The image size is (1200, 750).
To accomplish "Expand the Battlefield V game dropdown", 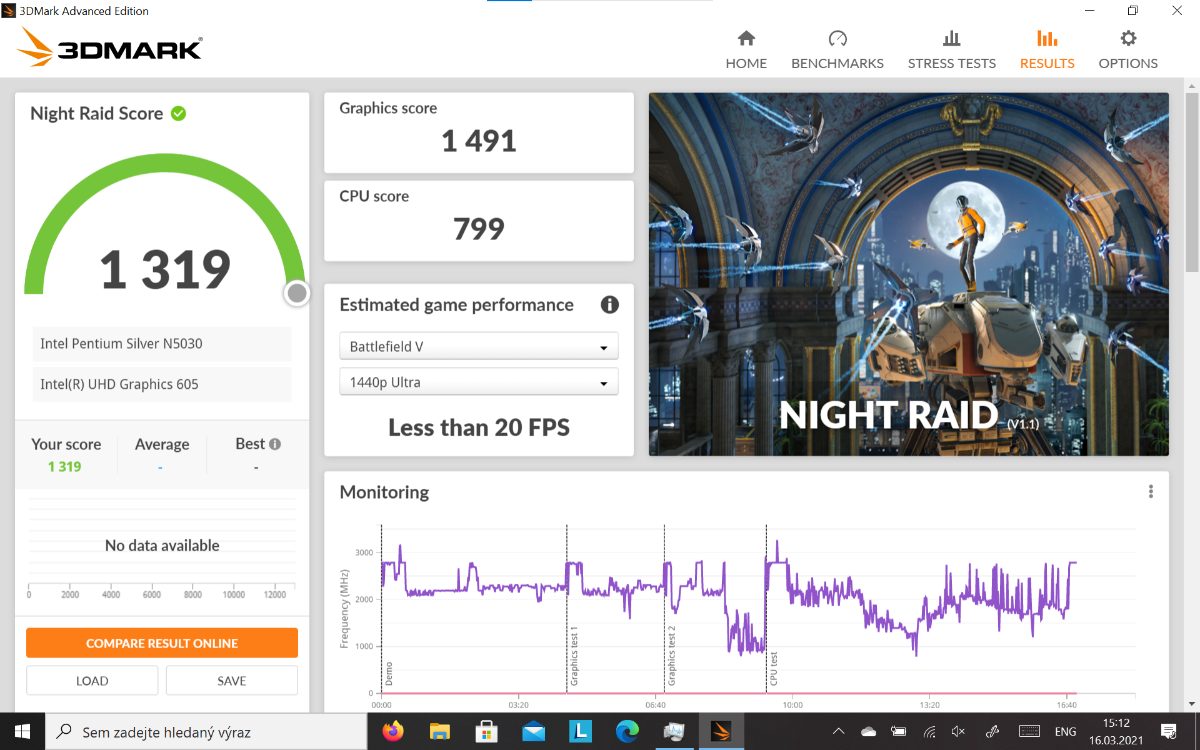I will click(x=479, y=347).
